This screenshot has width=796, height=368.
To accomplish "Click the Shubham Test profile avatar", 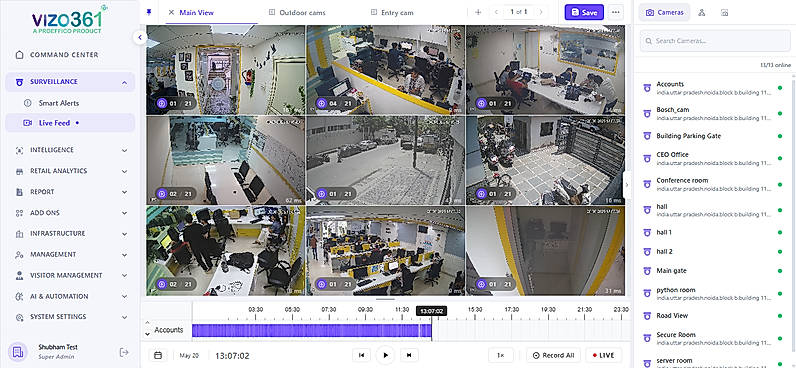I will (x=18, y=352).
